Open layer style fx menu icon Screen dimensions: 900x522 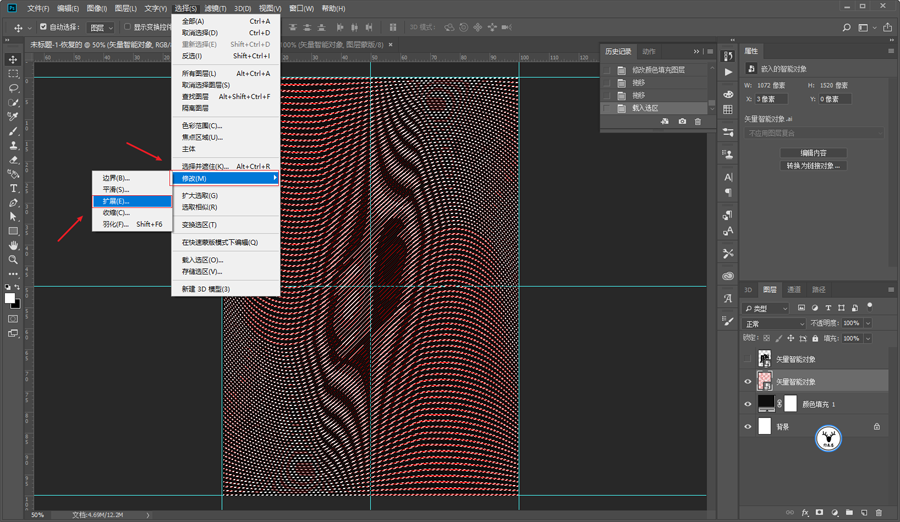click(805, 513)
